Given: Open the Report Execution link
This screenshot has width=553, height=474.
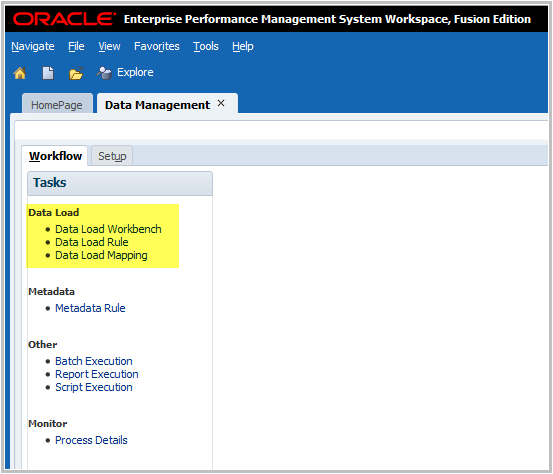Looking at the screenshot, I should pos(97,374).
